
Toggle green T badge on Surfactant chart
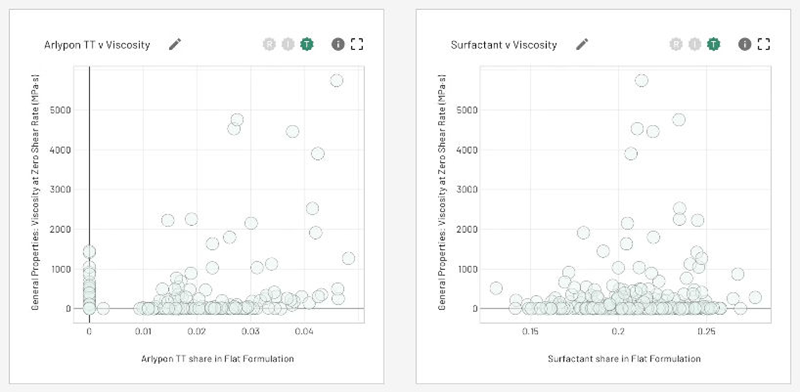pos(714,44)
